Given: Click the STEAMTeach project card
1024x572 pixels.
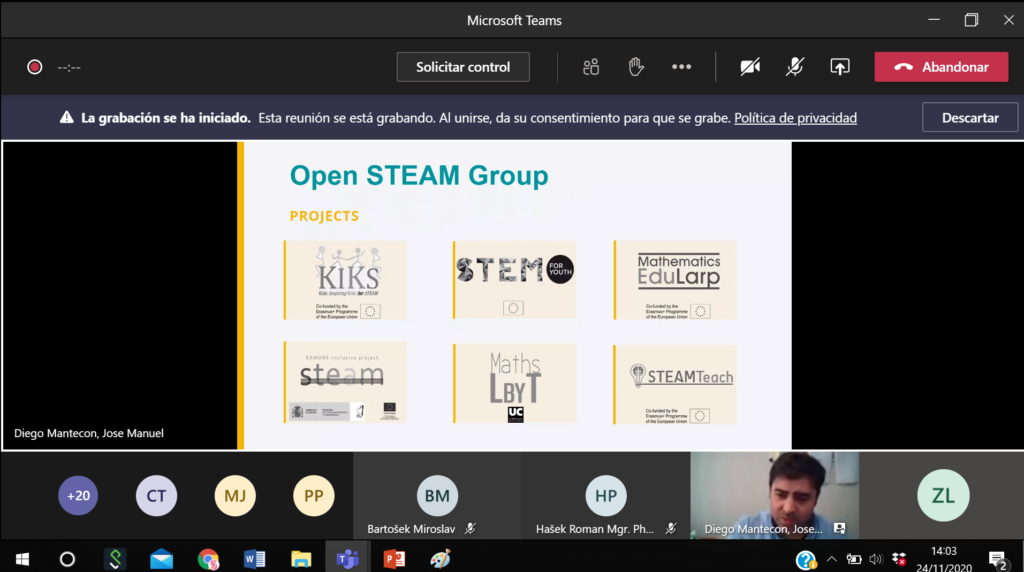Looking at the screenshot, I should (675, 385).
